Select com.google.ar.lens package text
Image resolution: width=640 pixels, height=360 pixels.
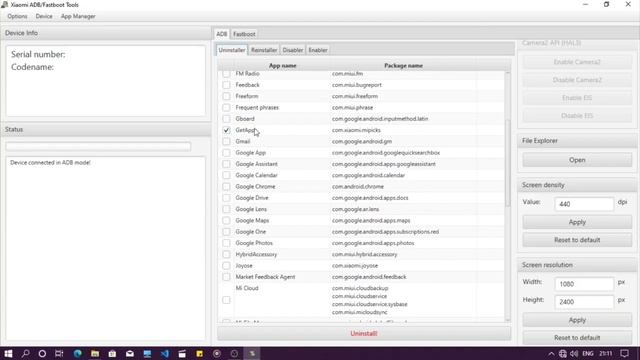pos(356,209)
